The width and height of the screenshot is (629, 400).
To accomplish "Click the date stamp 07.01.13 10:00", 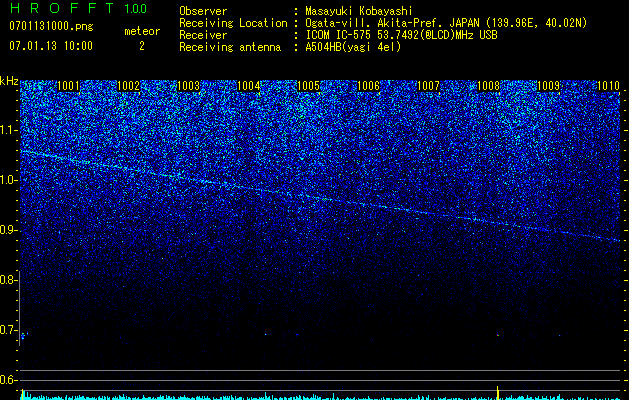I will point(51,46).
